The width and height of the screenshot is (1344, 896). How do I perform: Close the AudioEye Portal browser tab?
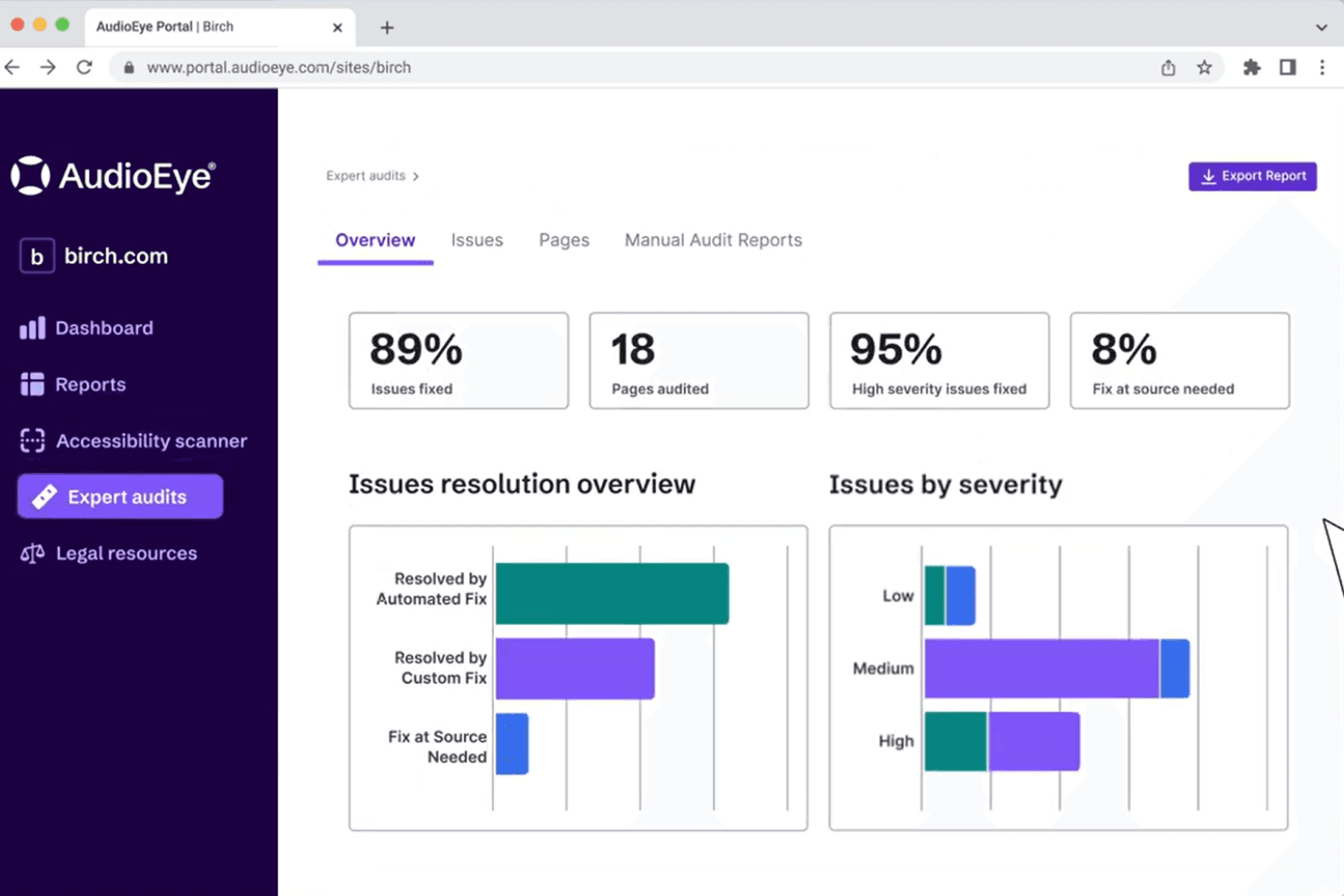click(337, 27)
